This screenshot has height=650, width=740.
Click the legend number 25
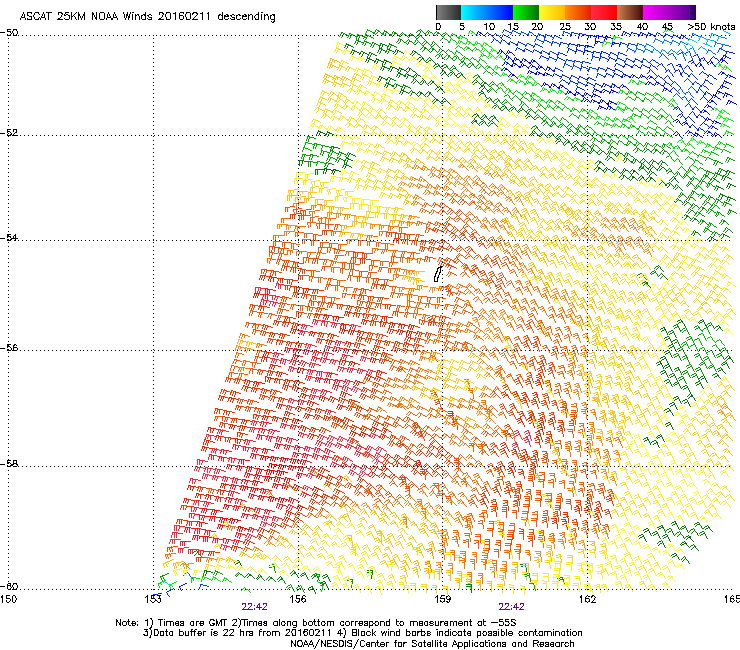565,27
